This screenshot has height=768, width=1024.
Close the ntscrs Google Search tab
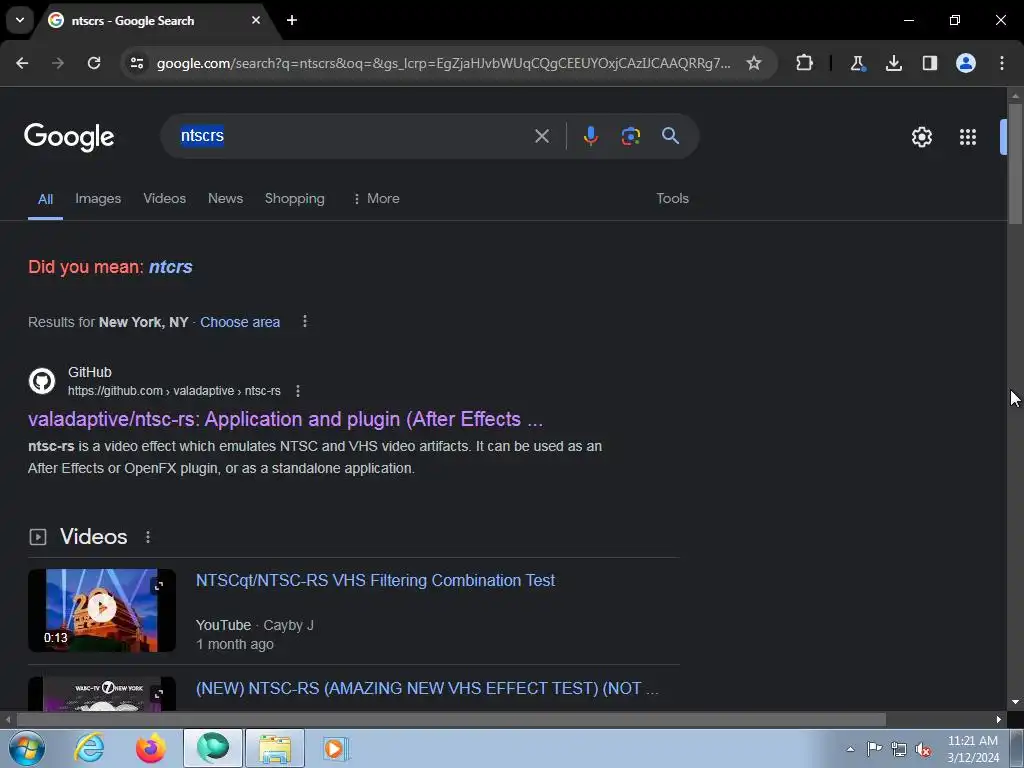256,20
